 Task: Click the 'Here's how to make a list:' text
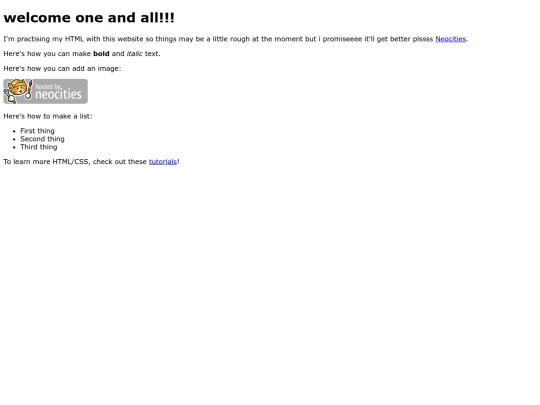[48, 116]
